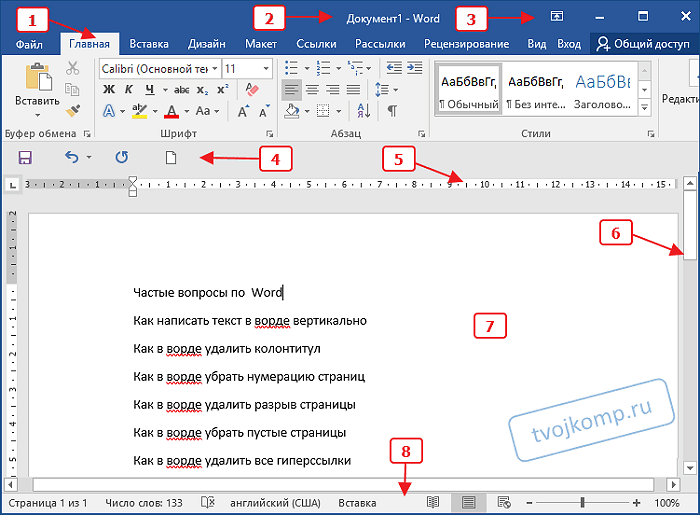This screenshot has height=515, width=700.
Task: Click the zoom out minus button
Action: tap(529, 503)
